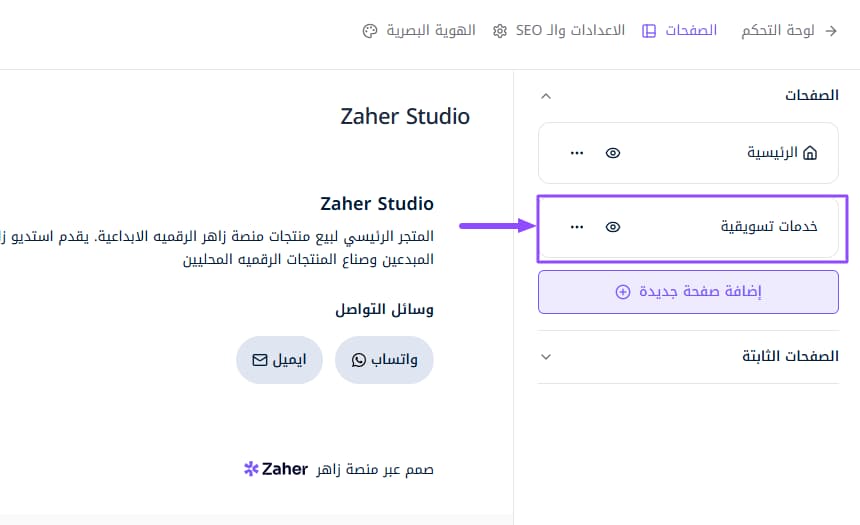Image resolution: width=860 pixels, height=525 pixels.
Task: Click the pages layout icon beside الصفحات tab
Action: click(649, 31)
